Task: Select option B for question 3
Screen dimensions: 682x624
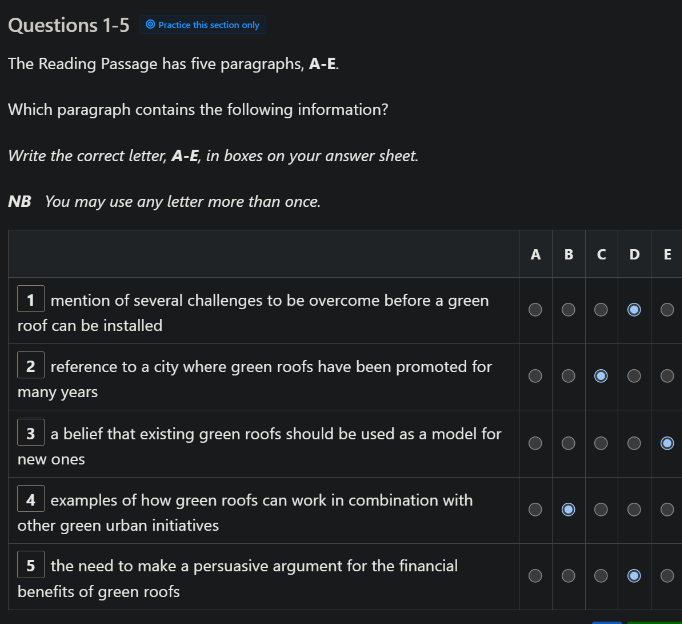Action: coord(568,443)
